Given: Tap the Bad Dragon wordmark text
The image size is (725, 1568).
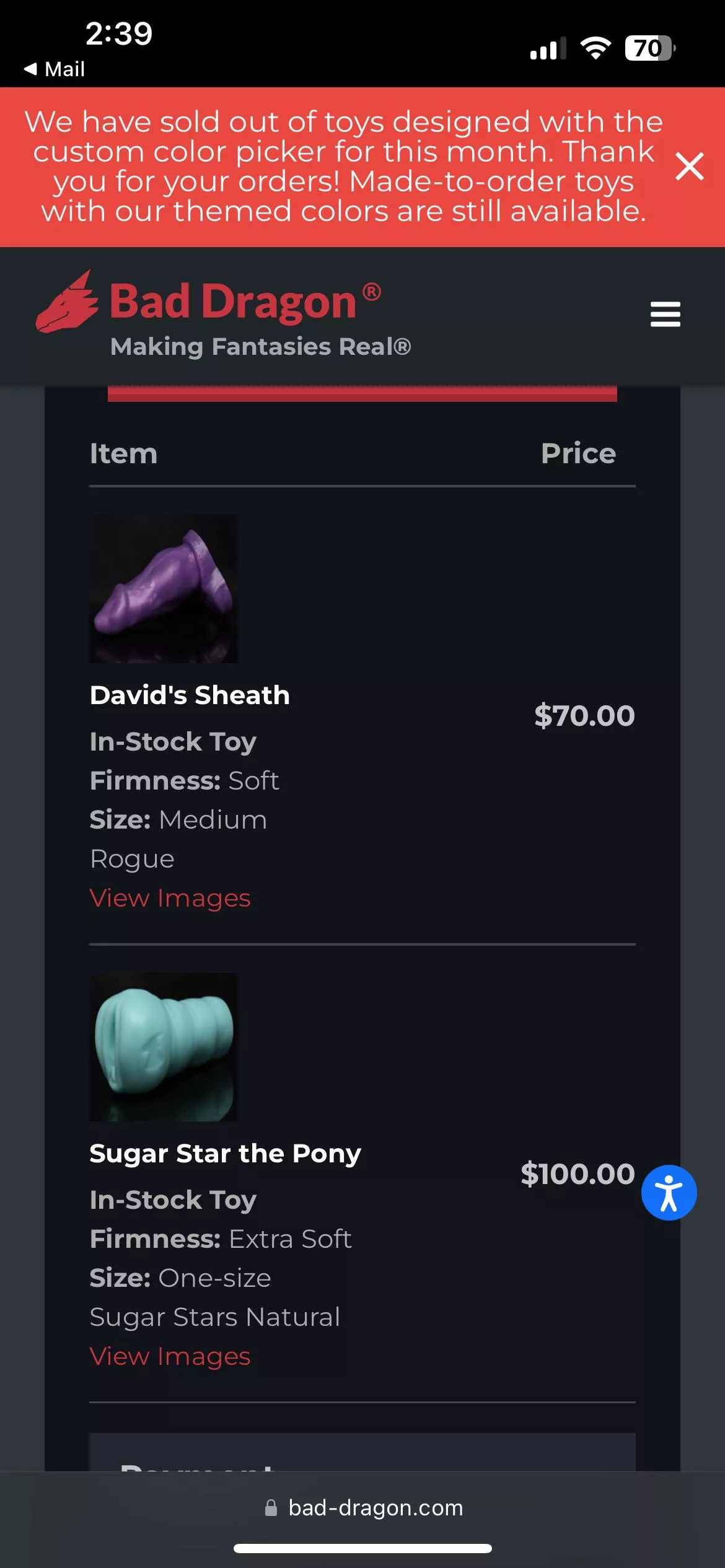Looking at the screenshot, I should [x=233, y=302].
